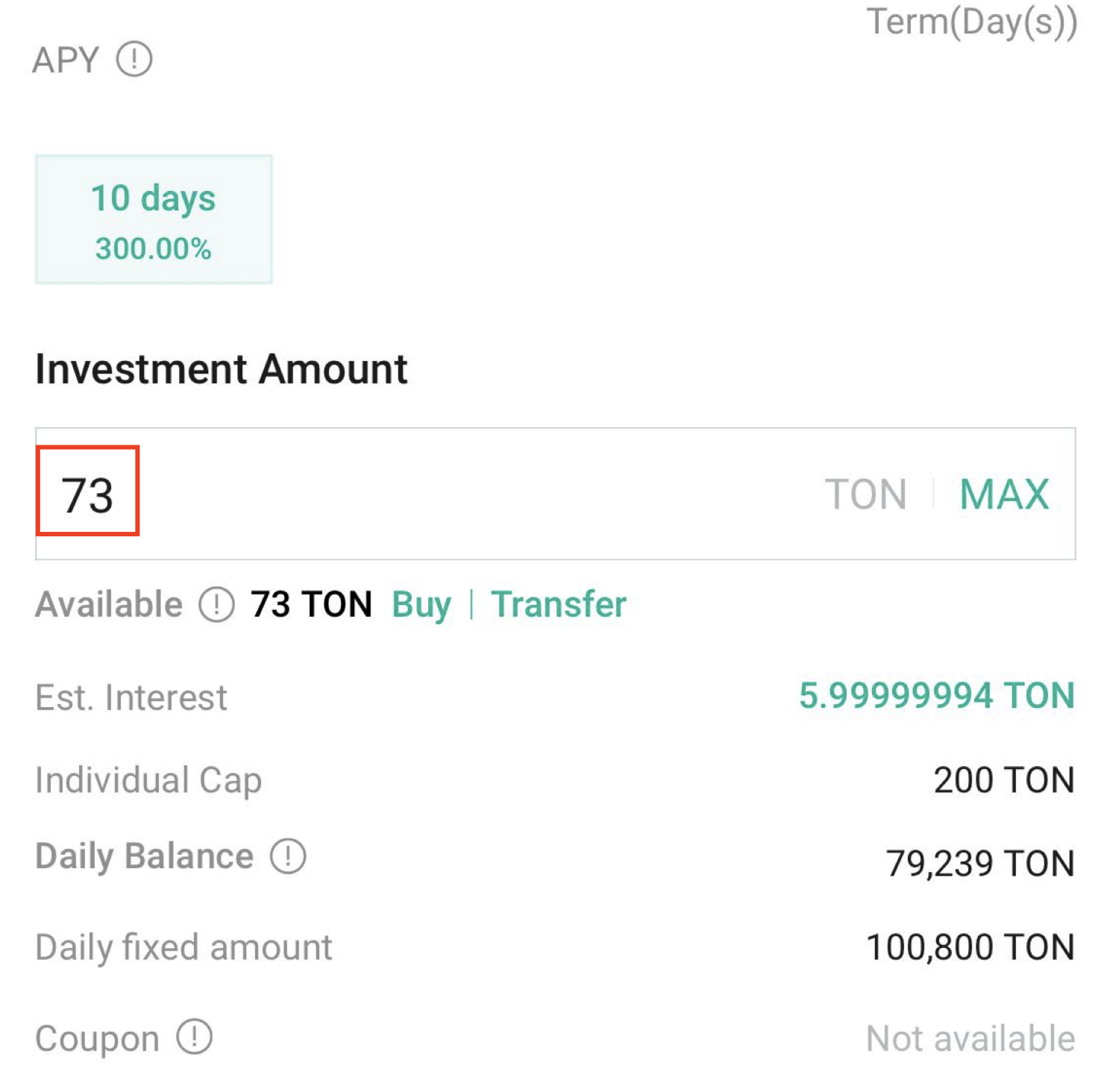Tap the Not available coupon selector
The image size is (1098, 1092).
point(970,1038)
